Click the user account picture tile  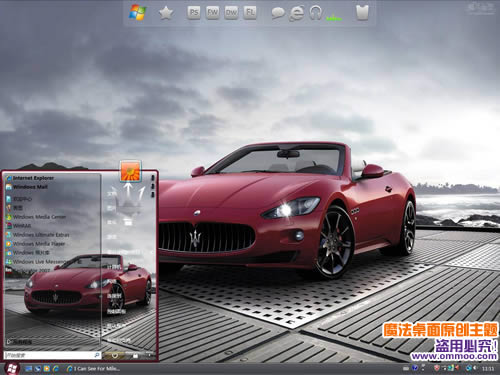coord(131,171)
